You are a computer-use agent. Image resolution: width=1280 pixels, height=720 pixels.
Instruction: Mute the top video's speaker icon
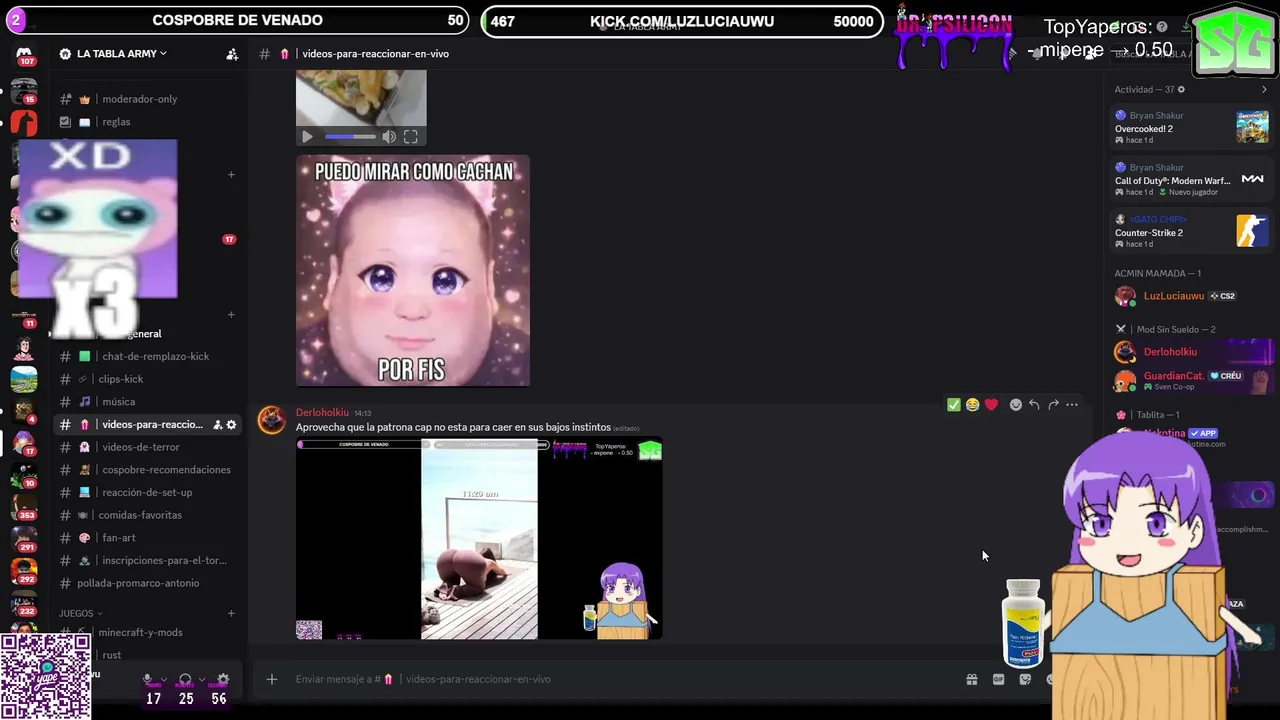click(389, 137)
